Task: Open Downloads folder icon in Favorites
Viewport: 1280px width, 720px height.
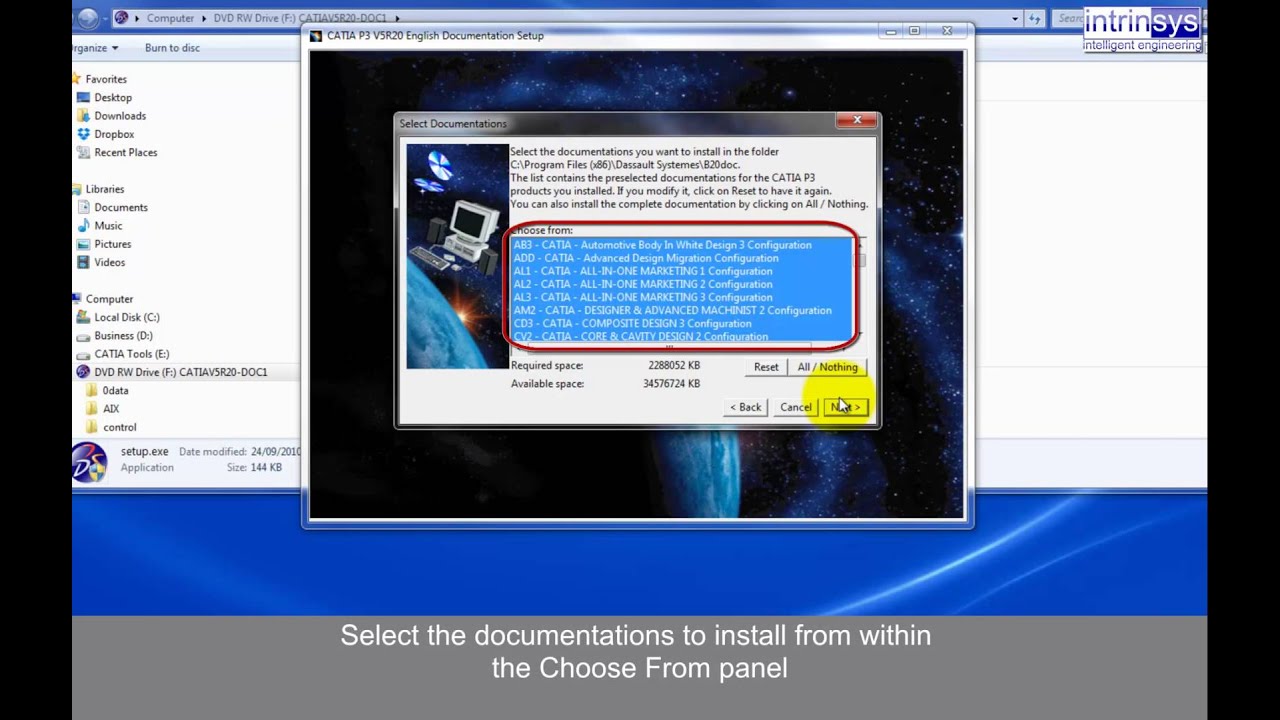Action: [84, 116]
